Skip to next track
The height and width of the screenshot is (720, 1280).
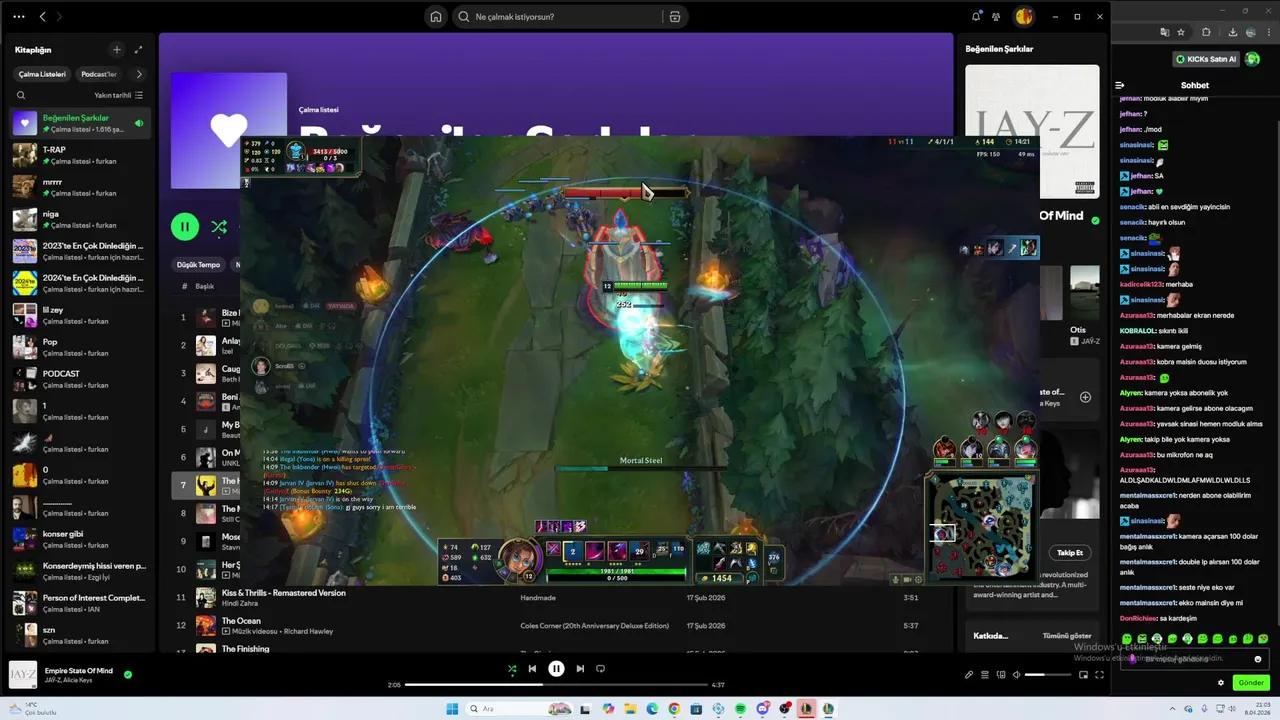tap(580, 669)
